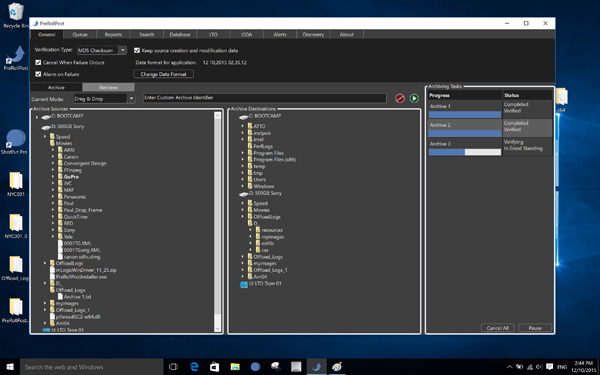The width and height of the screenshot is (600, 375).
Task: Click the green start archive icon
Action: click(x=414, y=98)
